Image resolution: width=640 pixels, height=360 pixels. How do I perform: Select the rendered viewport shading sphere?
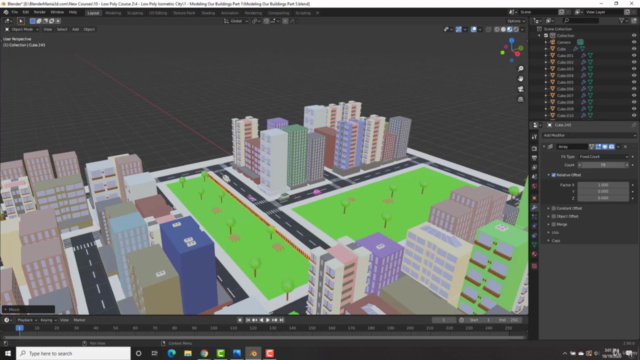point(516,29)
